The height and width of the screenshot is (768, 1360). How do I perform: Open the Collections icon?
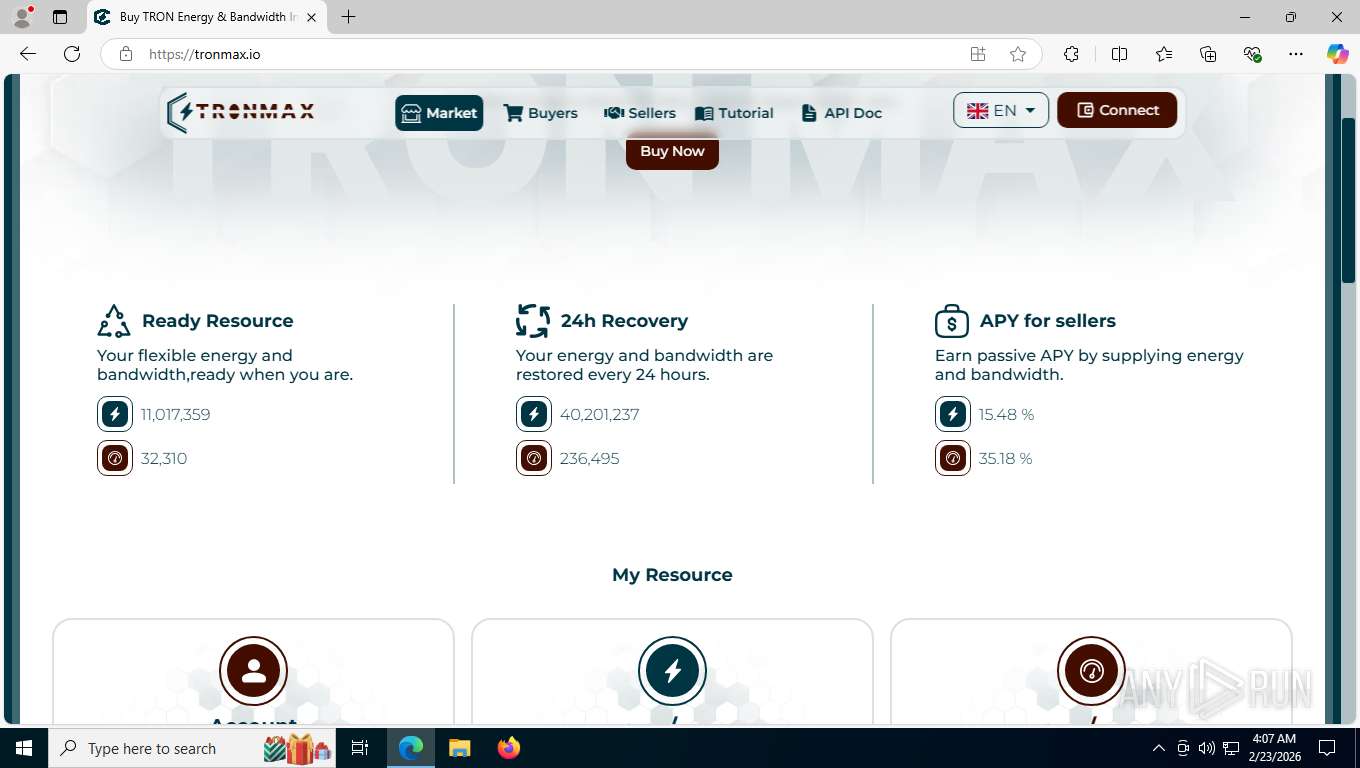click(1208, 54)
